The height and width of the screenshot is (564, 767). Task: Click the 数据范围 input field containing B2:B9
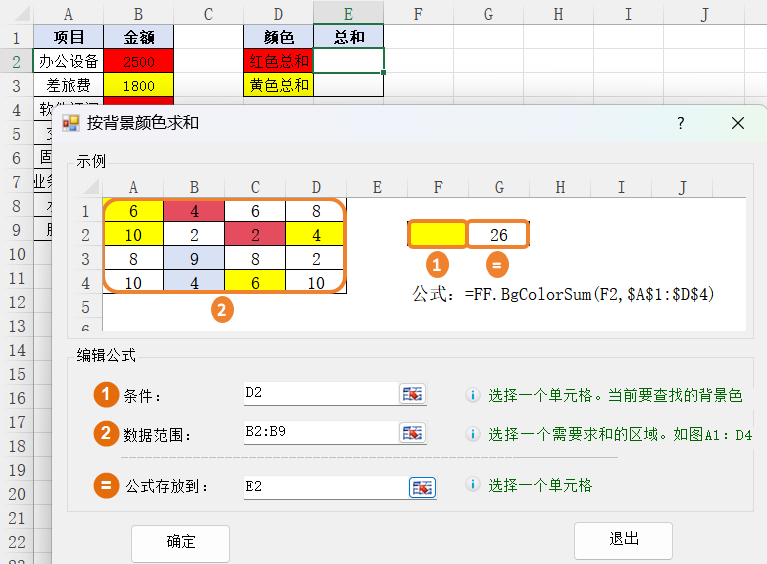coord(318,433)
